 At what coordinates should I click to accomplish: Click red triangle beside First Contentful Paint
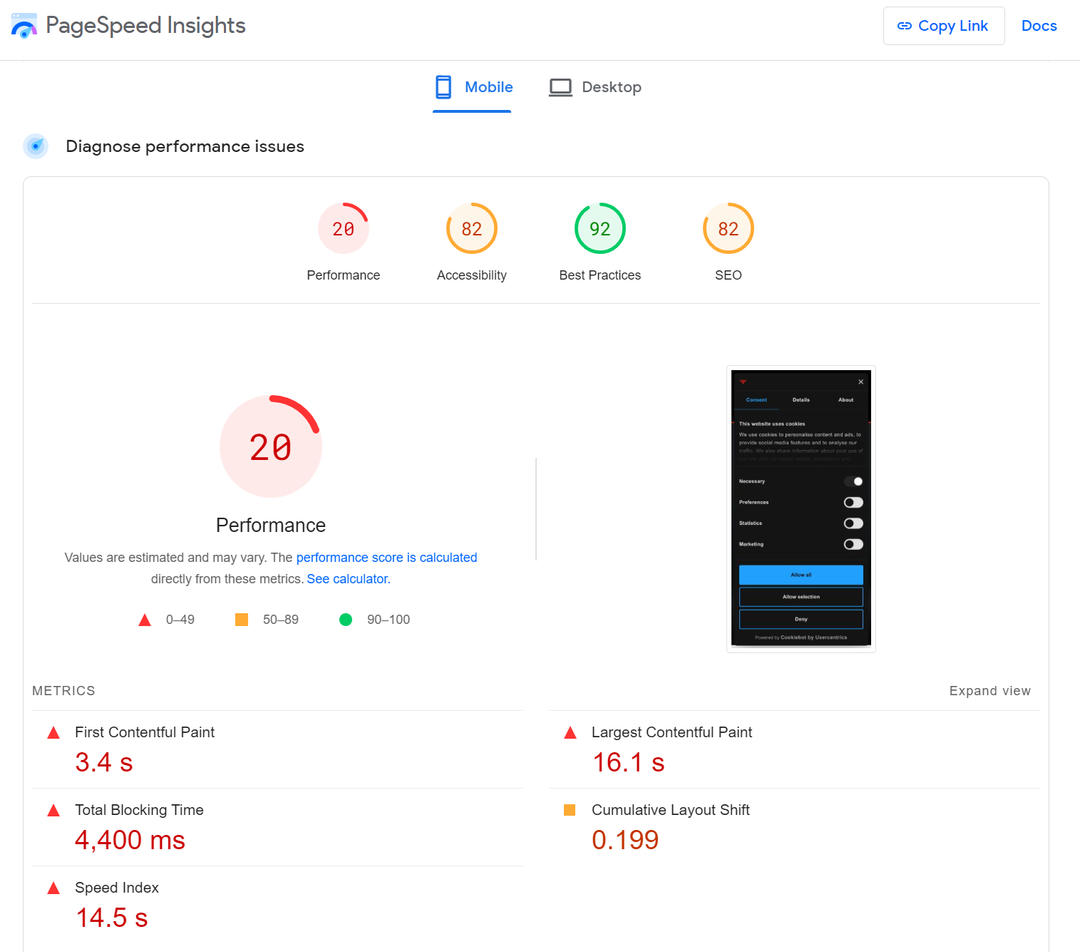point(53,732)
